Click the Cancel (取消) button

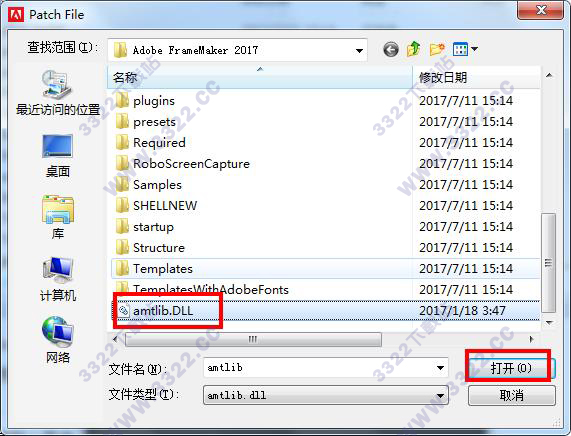pos(512,396)
